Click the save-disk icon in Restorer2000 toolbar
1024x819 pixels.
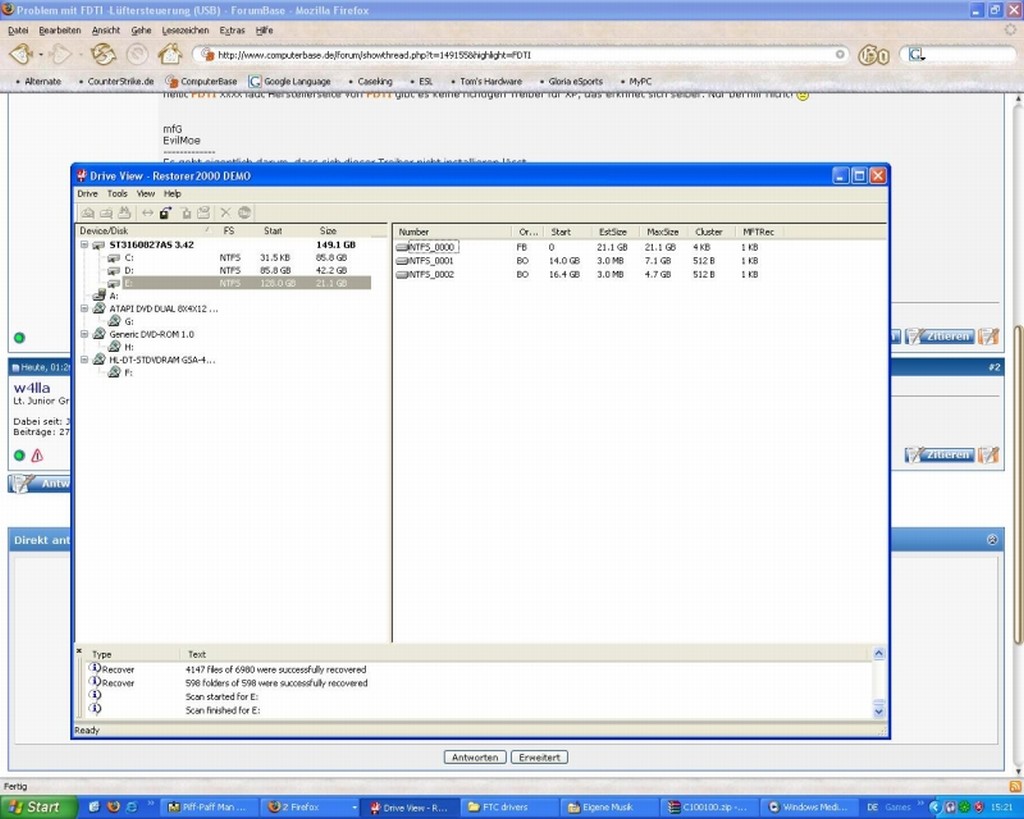click(x=204, y=213)
